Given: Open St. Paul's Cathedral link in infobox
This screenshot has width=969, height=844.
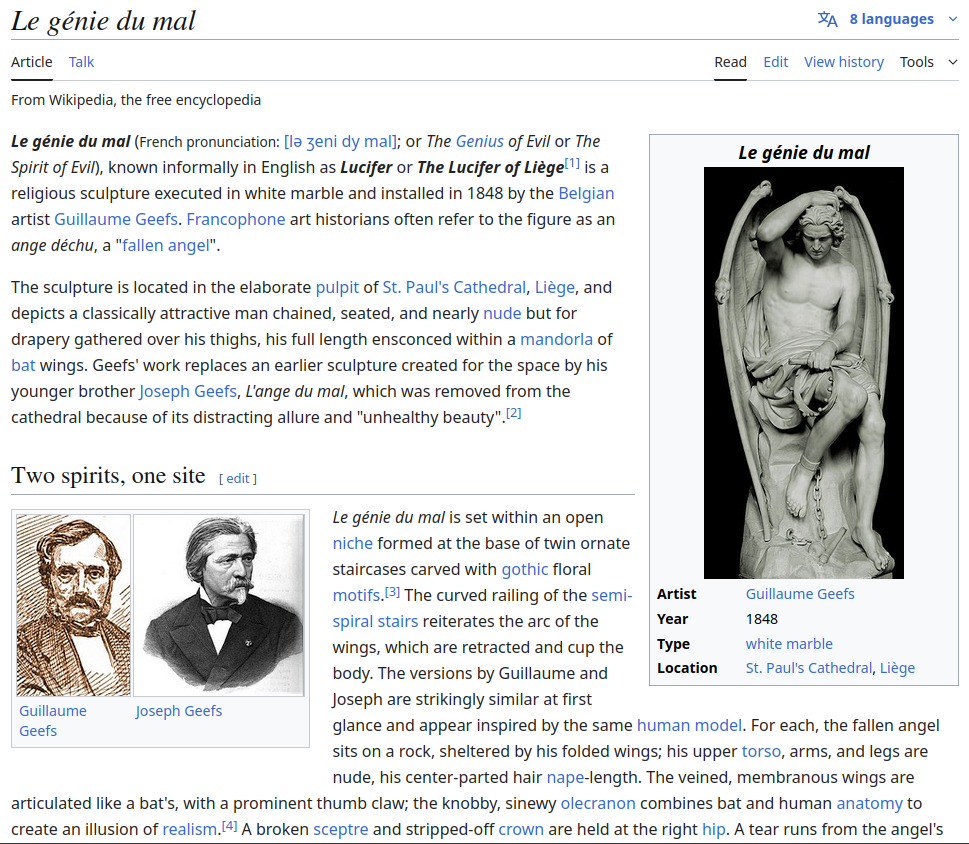Looking at the screenshot, I should pos(808,668).
